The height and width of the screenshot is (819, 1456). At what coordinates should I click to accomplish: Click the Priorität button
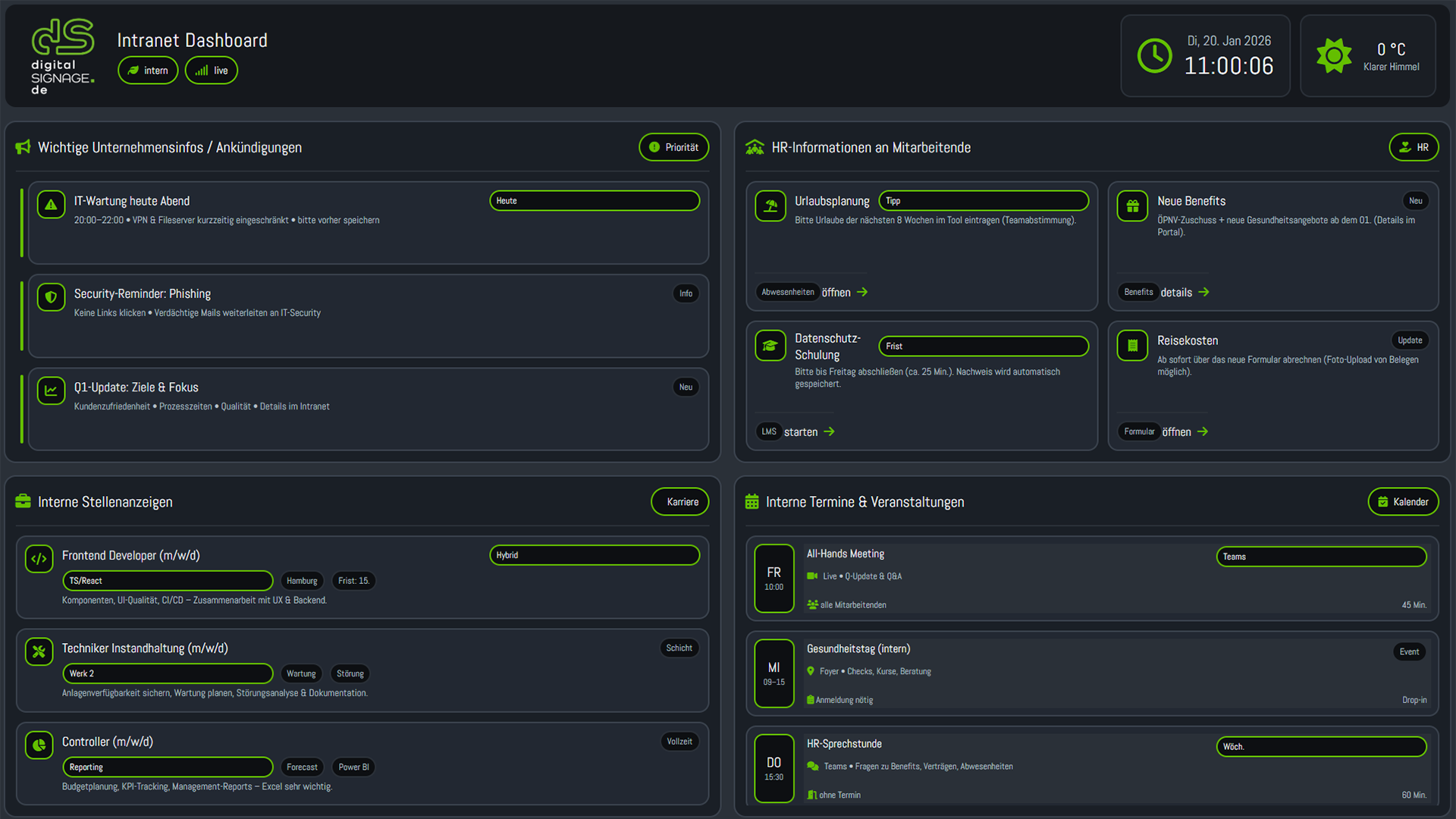pyautogui.click(x=673, y=147)
